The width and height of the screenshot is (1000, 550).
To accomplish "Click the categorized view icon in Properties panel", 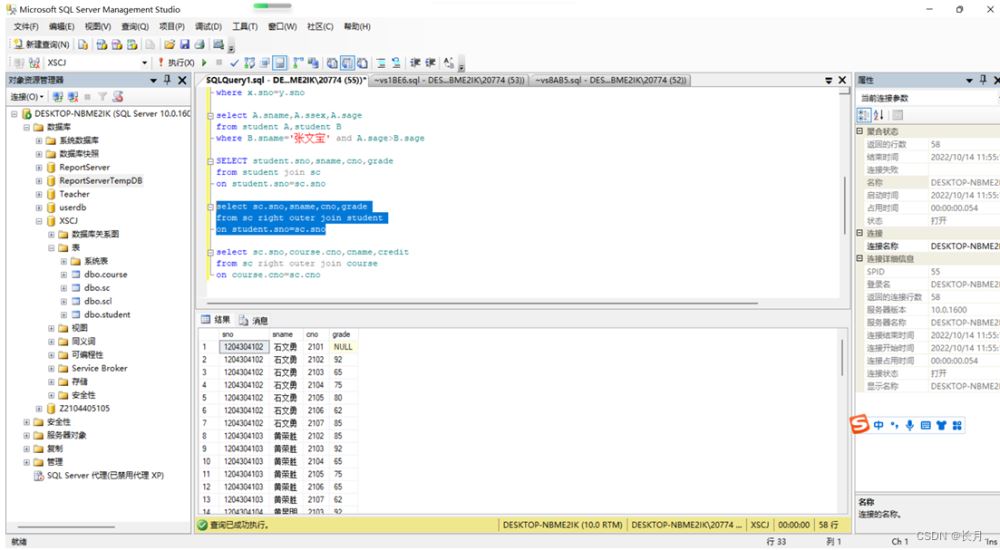I will click(864, 115).
